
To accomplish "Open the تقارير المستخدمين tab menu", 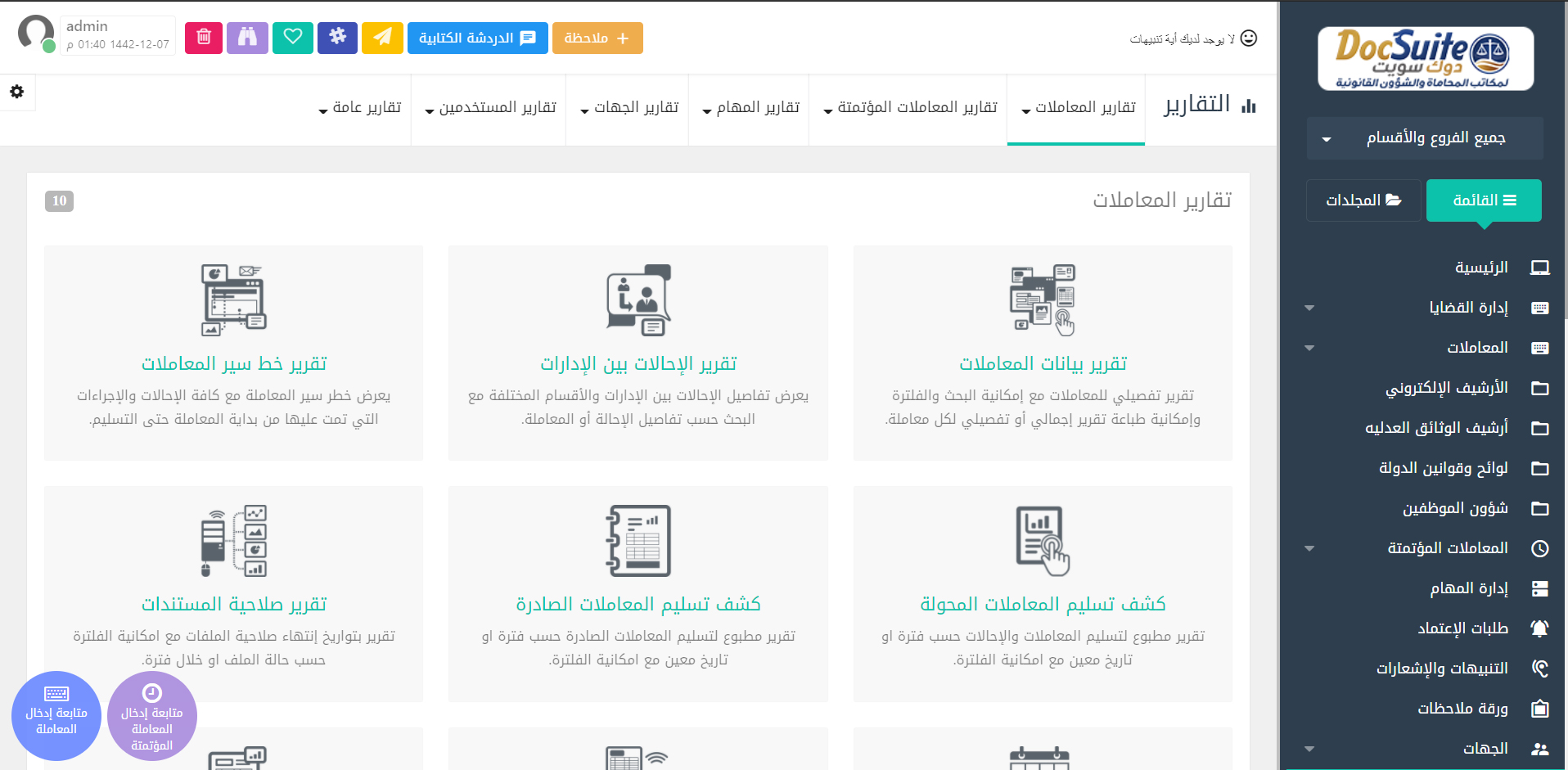I will pos(489,108).
